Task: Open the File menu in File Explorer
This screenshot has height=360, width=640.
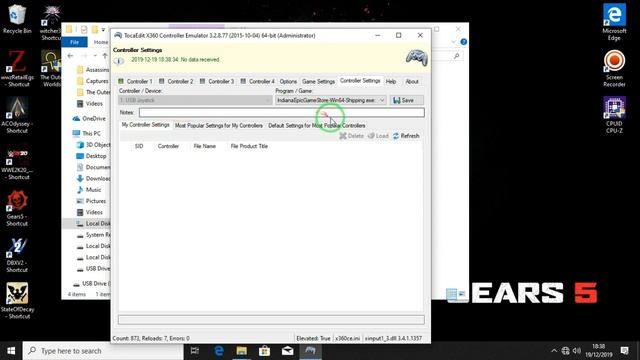Action: 74,42
